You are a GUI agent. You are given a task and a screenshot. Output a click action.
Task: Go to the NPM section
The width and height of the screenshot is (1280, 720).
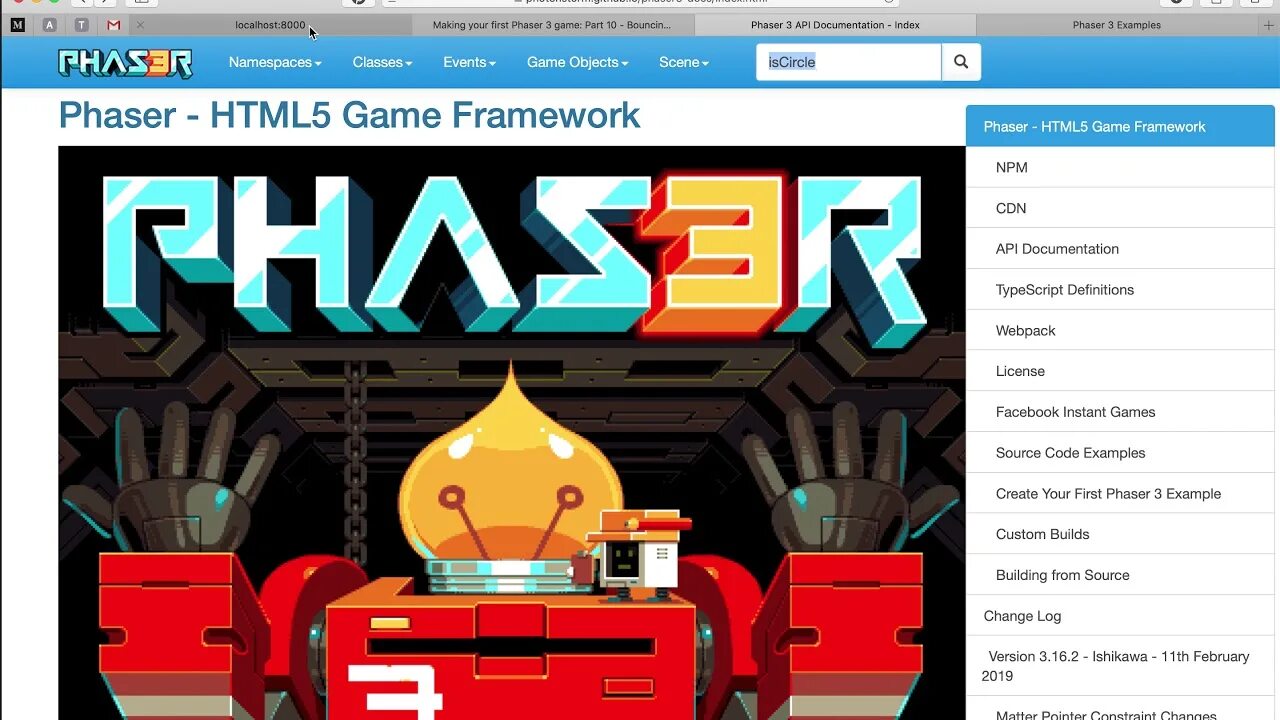[x=1120, y=167]
